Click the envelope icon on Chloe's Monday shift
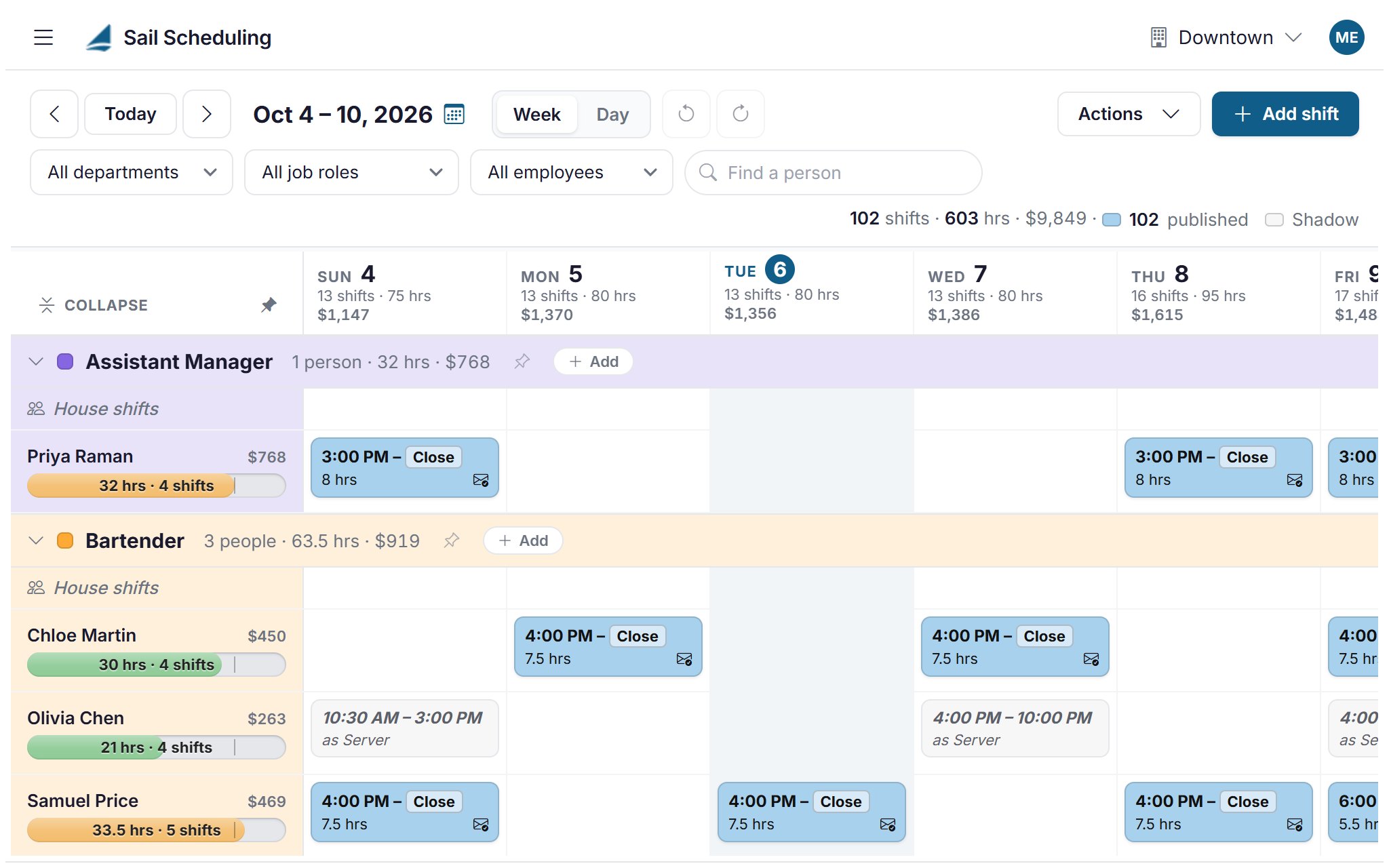 [x=684, y=659]
